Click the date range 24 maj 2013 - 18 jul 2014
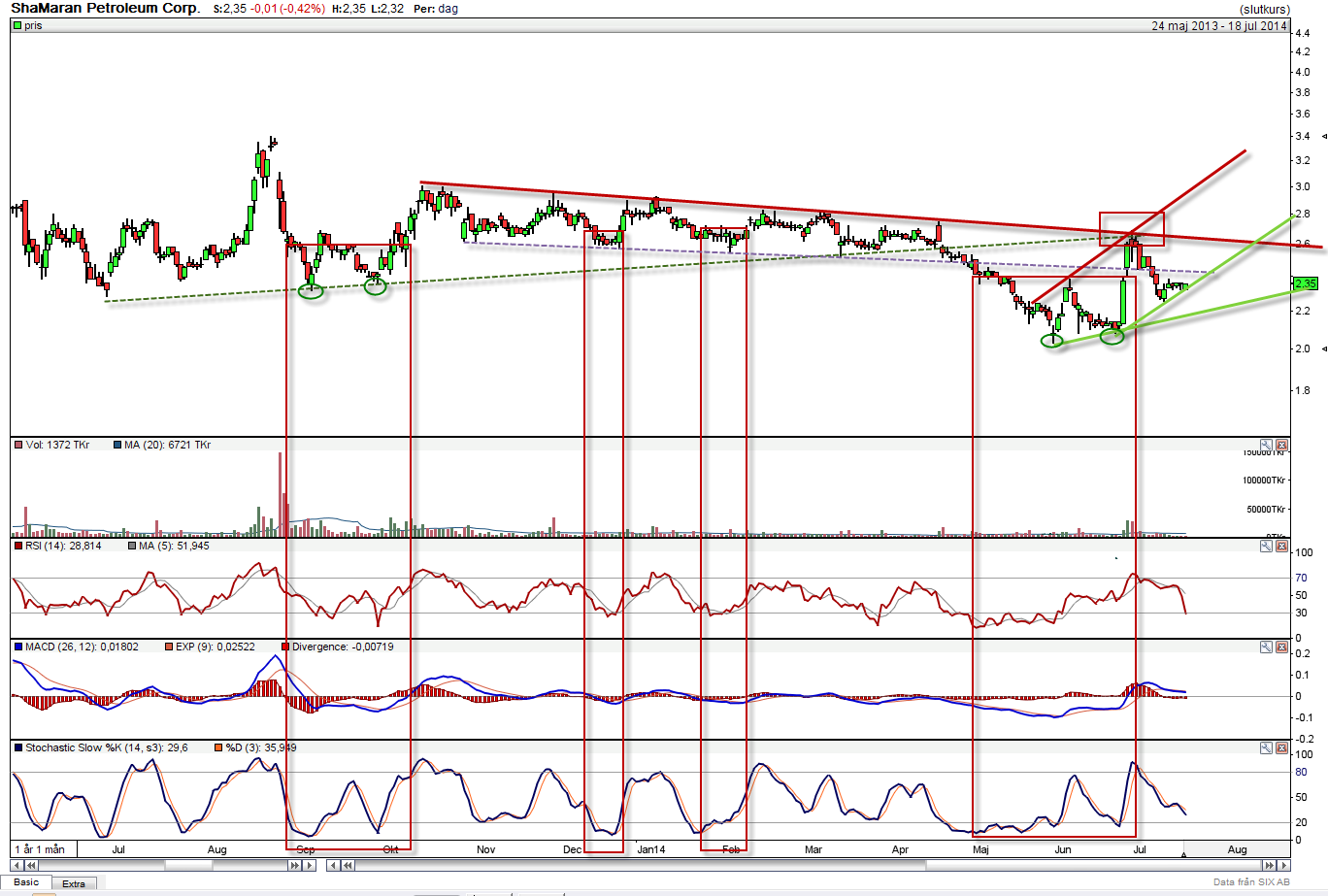The image size is (1328, 896). [1219, 26]
